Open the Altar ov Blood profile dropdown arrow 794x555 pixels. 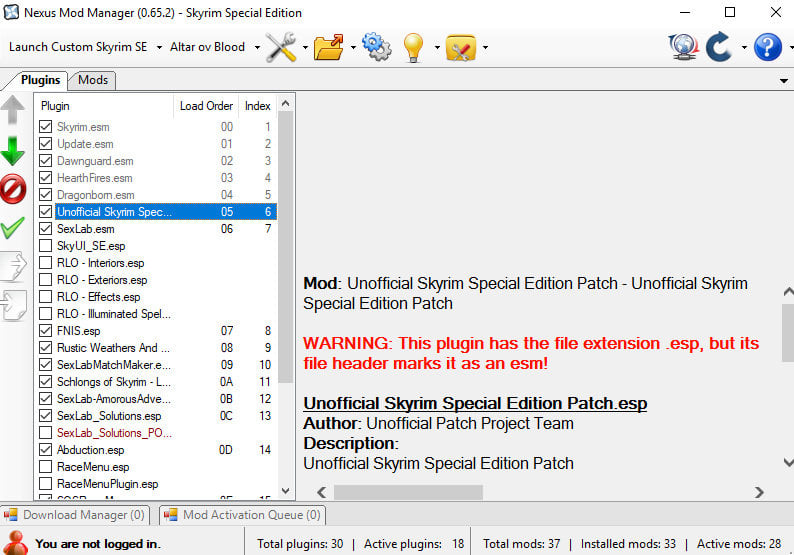point(257,48)
